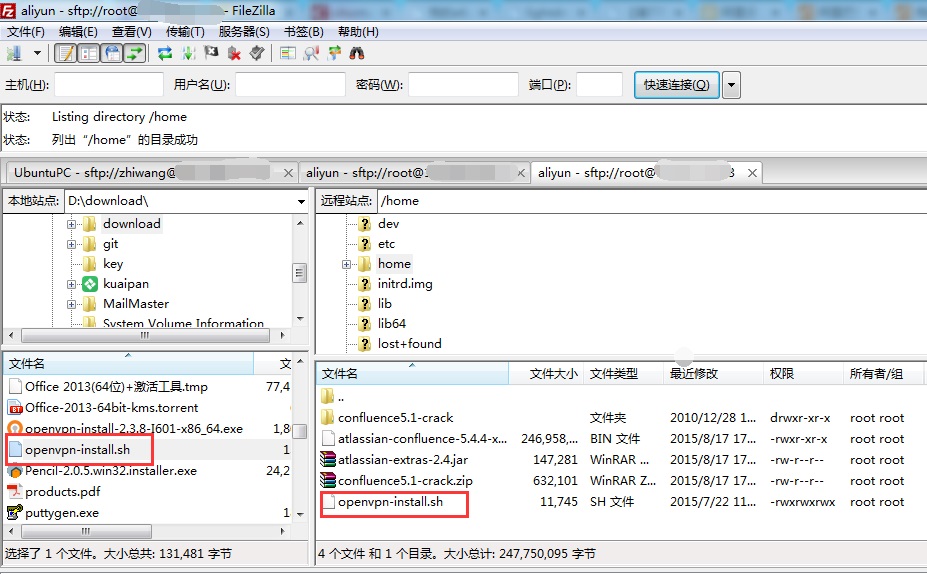Click the disconnect from server icon
Image resolution: width=927 pixels, height=574 pixels.
coord(234,53)
